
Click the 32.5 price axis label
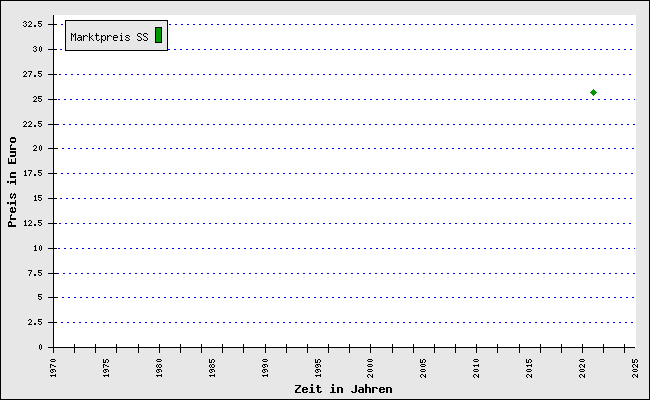(32, 24)
